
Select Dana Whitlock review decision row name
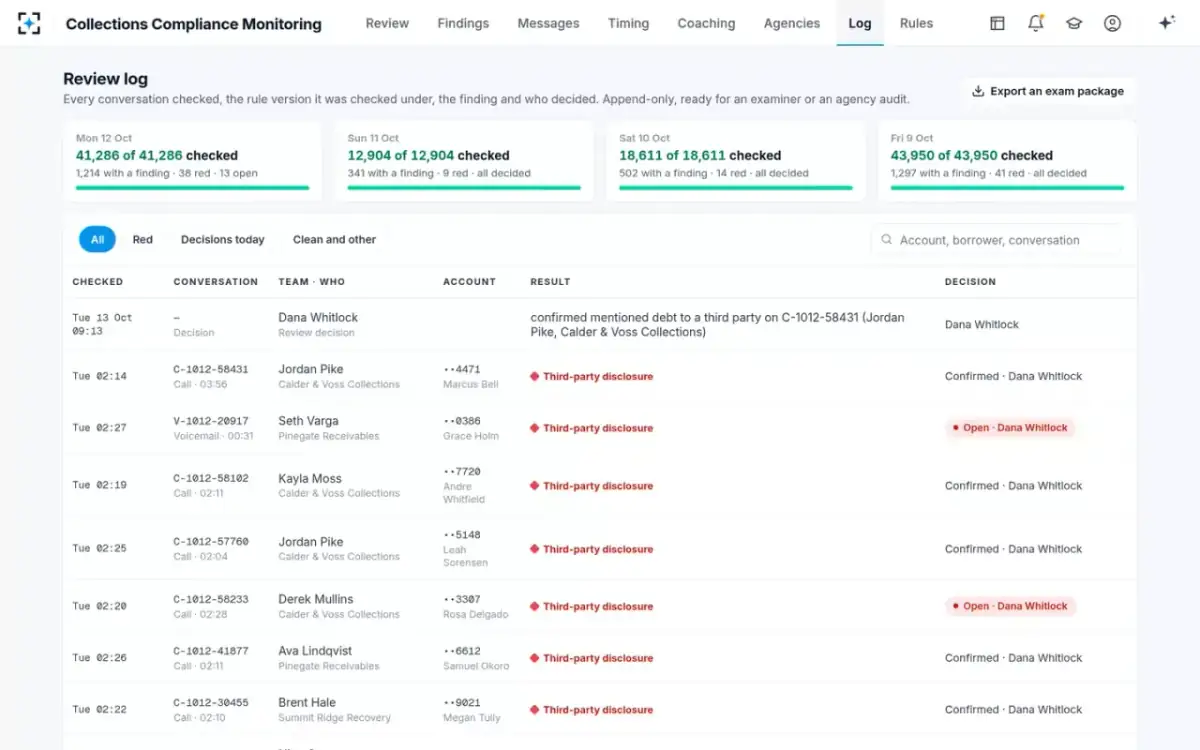[318, 317]
